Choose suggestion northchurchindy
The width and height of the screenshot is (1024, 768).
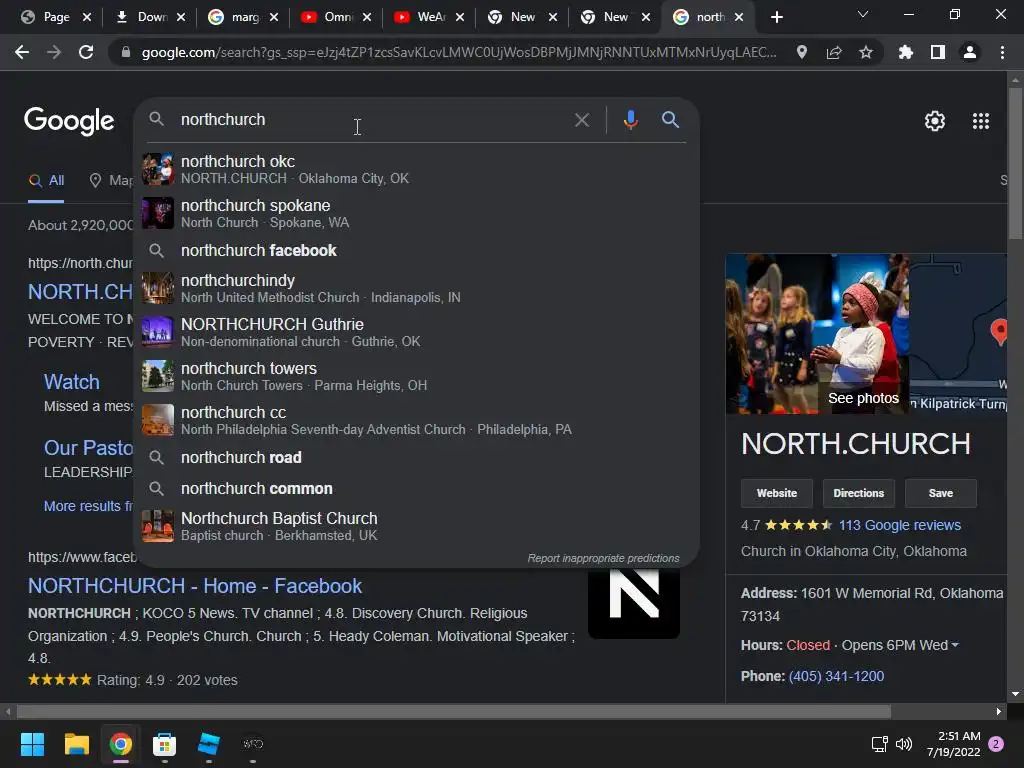click(416, 288)
